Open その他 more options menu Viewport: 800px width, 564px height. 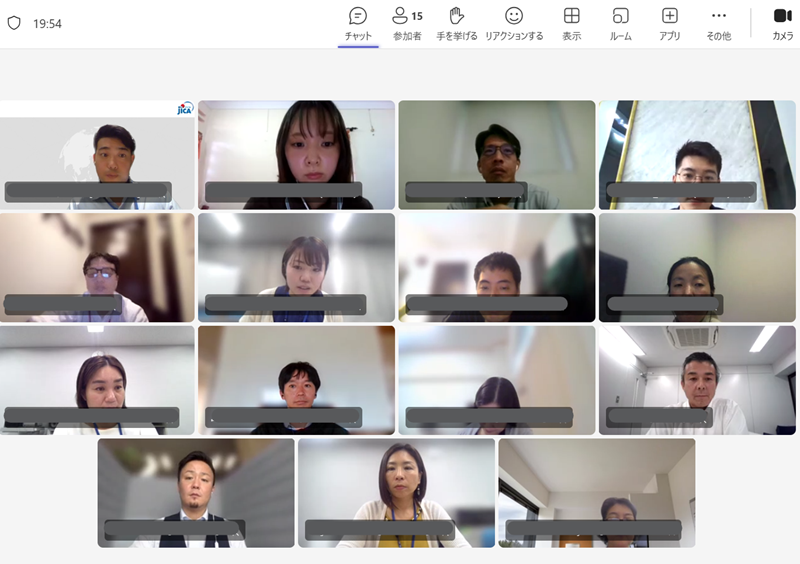click(718, 24)
